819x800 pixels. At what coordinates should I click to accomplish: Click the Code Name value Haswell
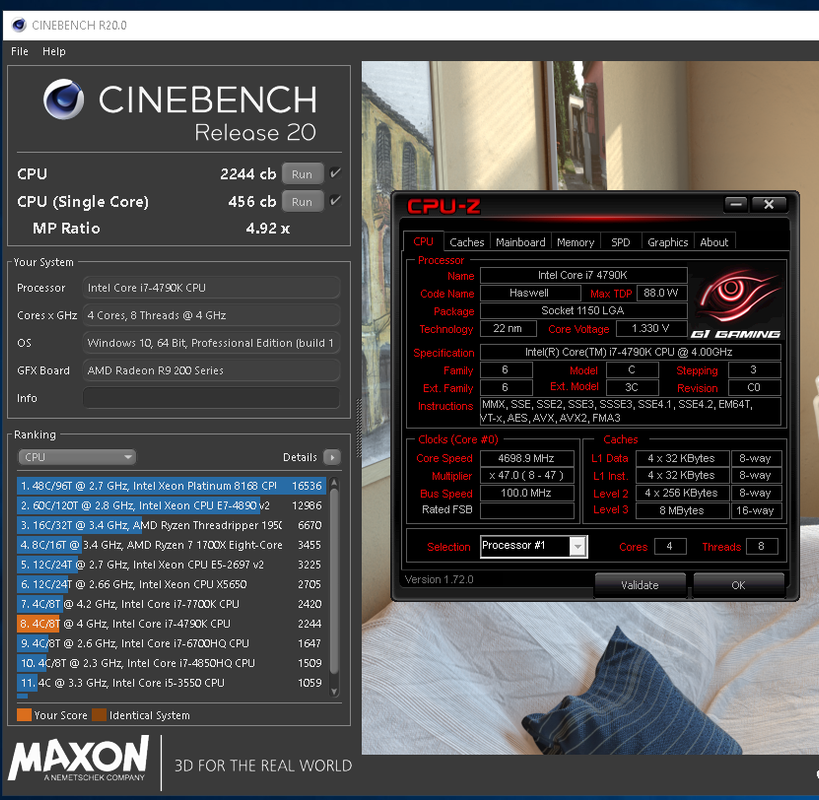coord(530,293)
